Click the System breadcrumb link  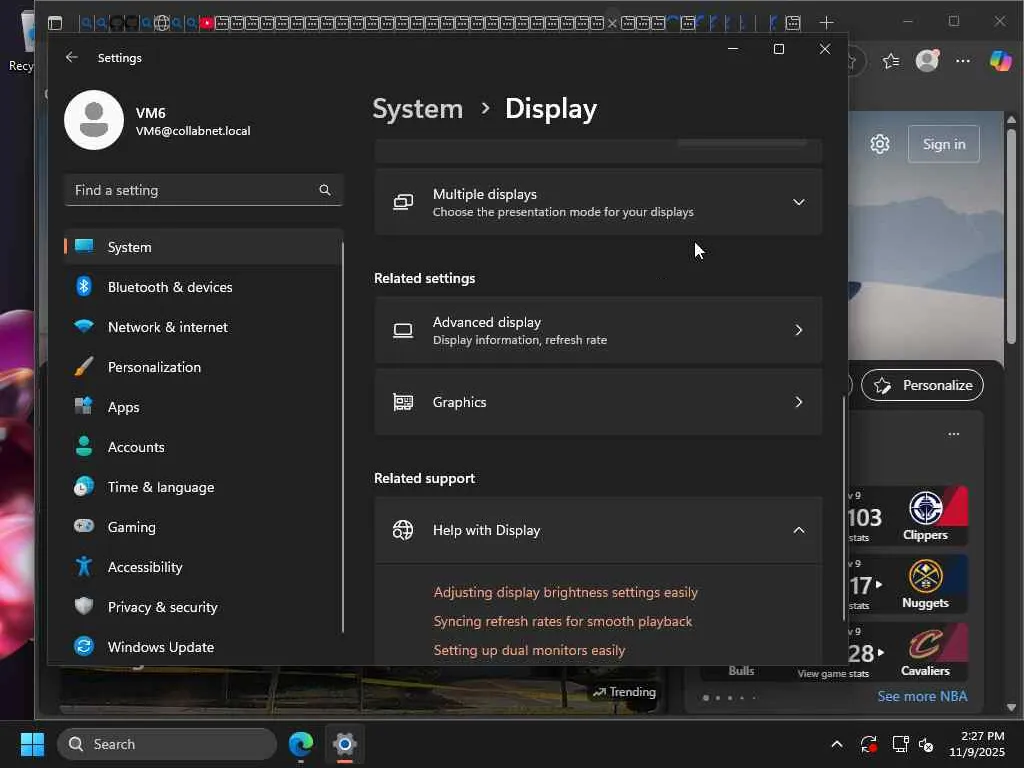[418, 109]
